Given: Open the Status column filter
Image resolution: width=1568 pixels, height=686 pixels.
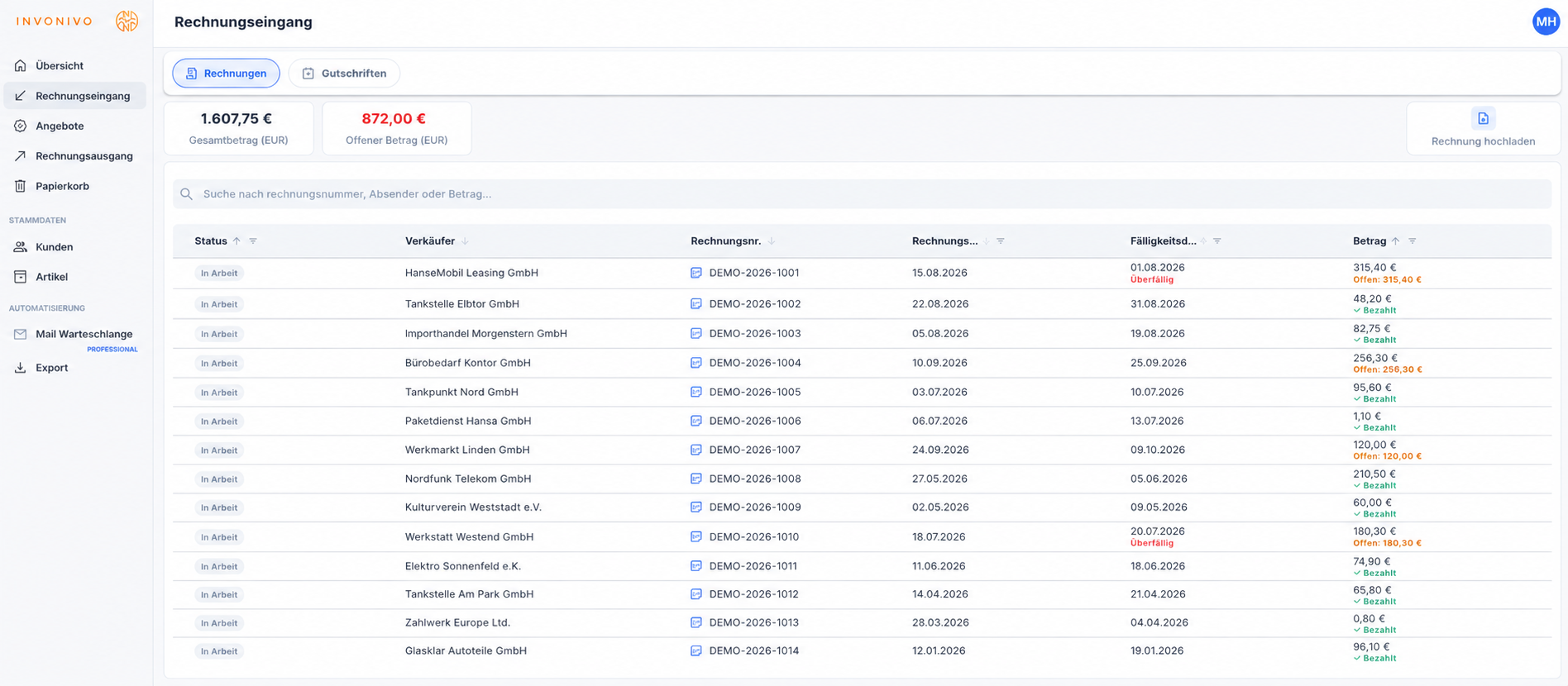Looking at the screenshot, I should [253, 241].
